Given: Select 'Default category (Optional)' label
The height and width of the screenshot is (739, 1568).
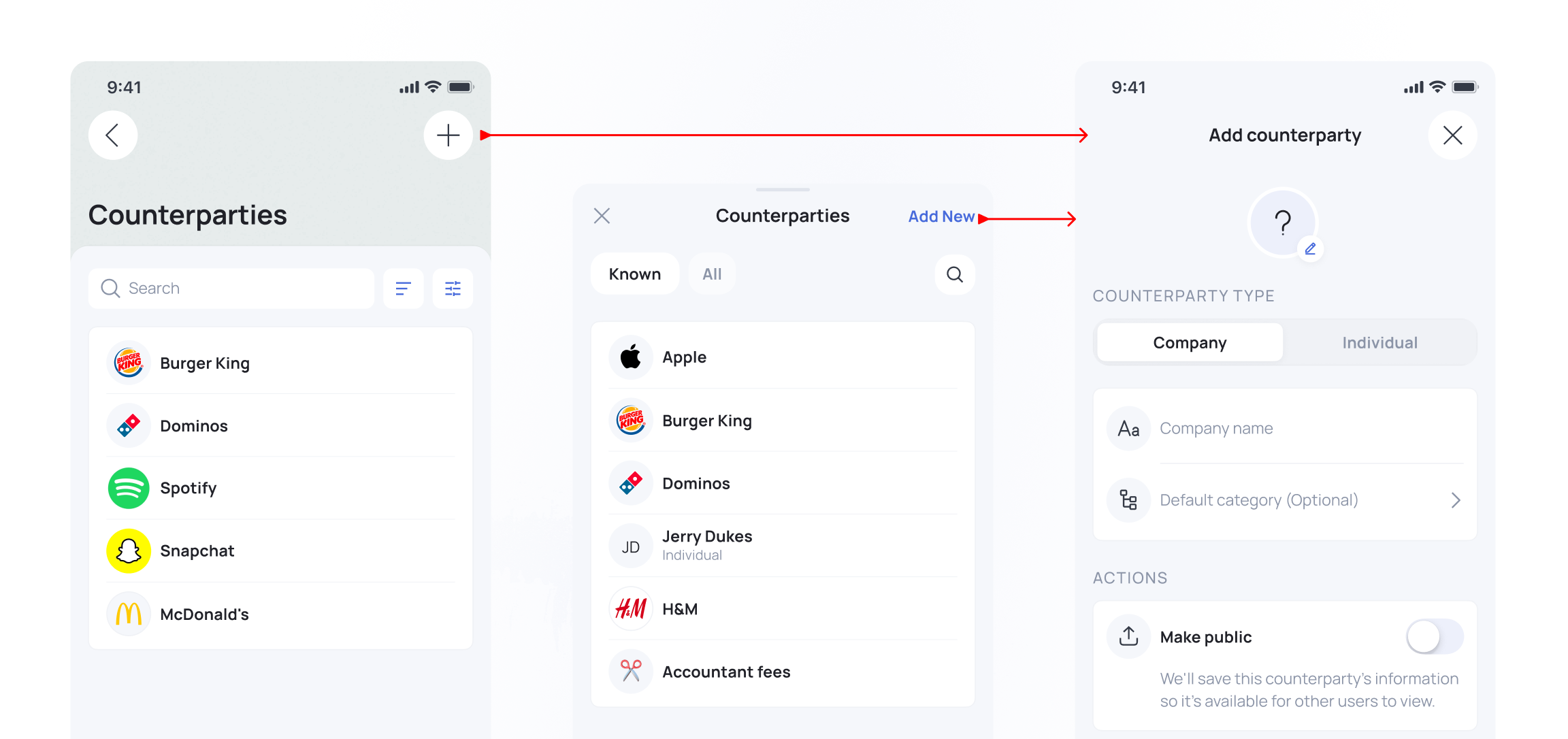Looking at the screenshot, I should [1258, 501].
